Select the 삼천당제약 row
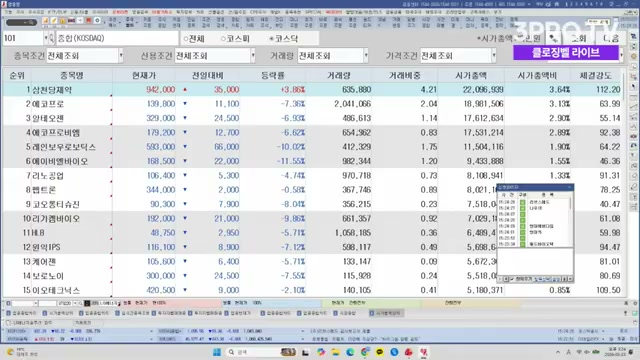 click(x=312, y=90)
